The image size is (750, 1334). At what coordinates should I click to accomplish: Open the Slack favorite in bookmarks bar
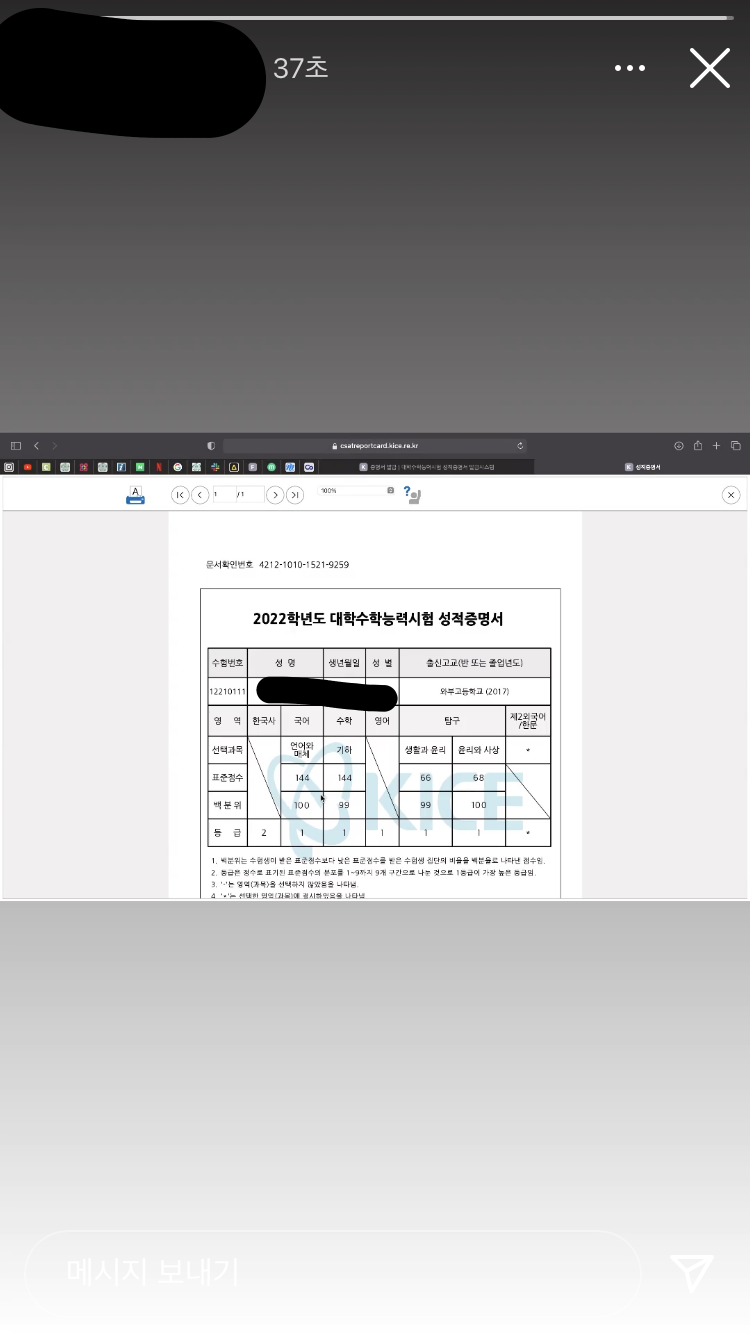point(215,467)
